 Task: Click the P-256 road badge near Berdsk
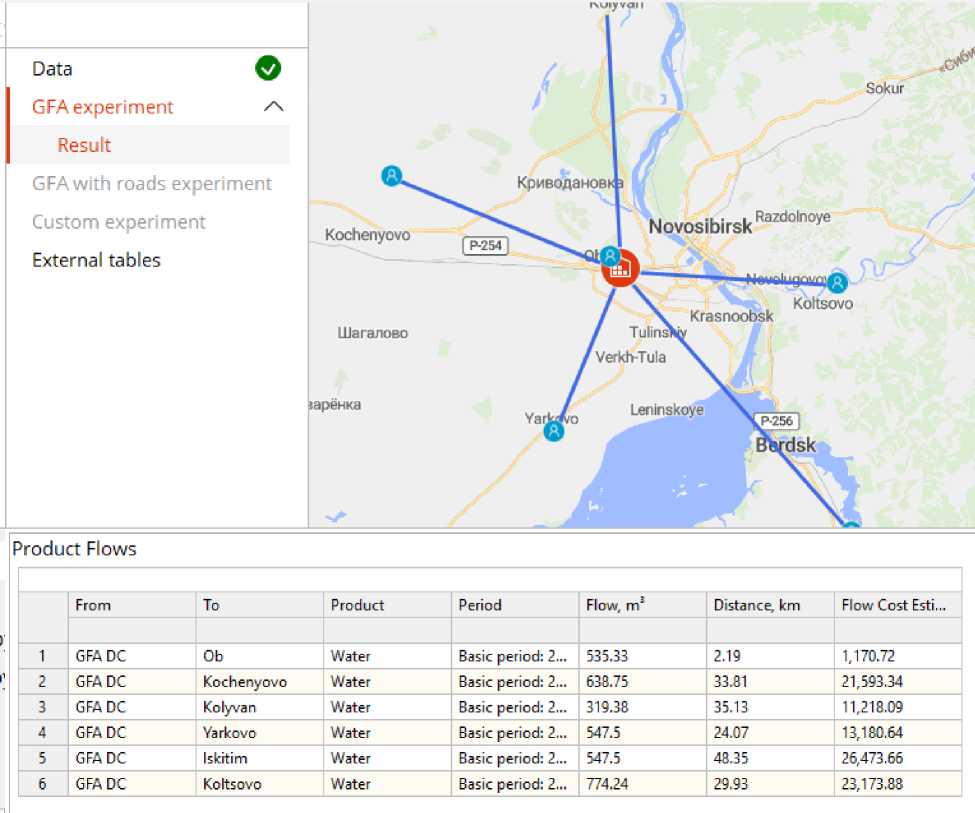tap(776, 421)
